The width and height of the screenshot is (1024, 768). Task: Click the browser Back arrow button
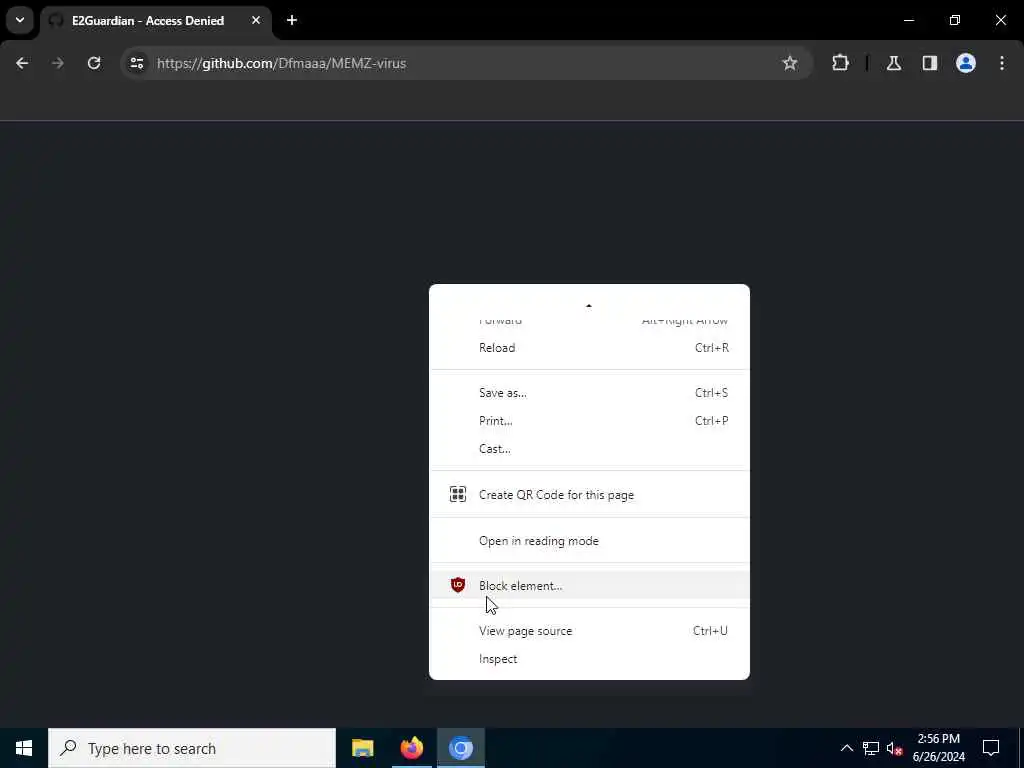pos(22,63)
